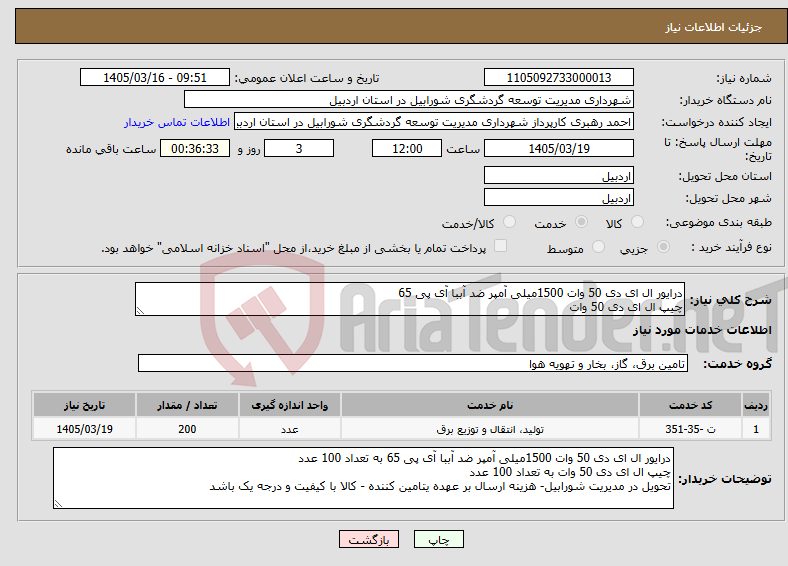Image resolution: width=788 pixels, height=566 pixels.
Task: Open the اطلاعات تماس خریدار link
Action: [177, 122]
